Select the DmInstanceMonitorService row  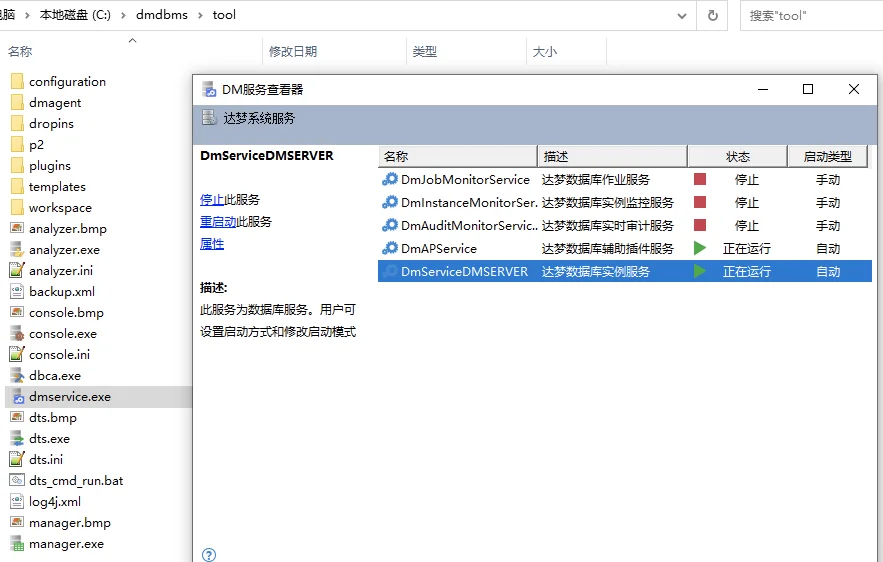tap(625, 202)
